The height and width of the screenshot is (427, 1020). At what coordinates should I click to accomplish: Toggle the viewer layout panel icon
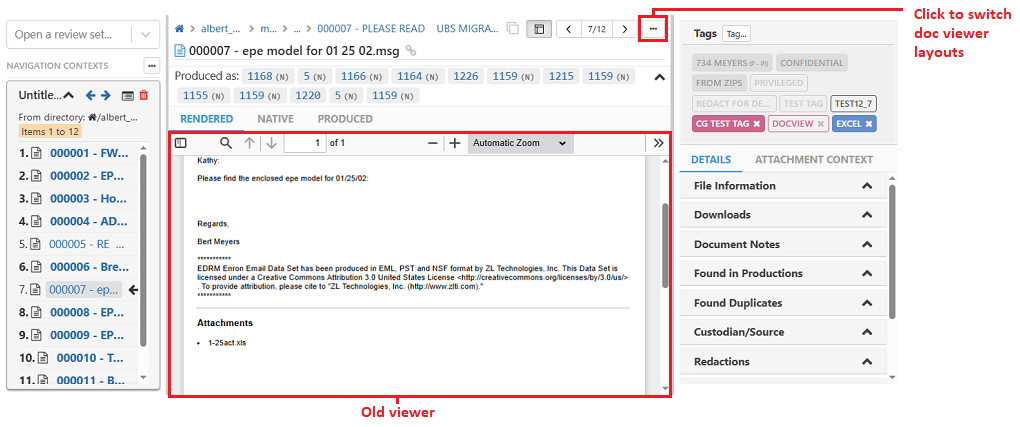539,29
